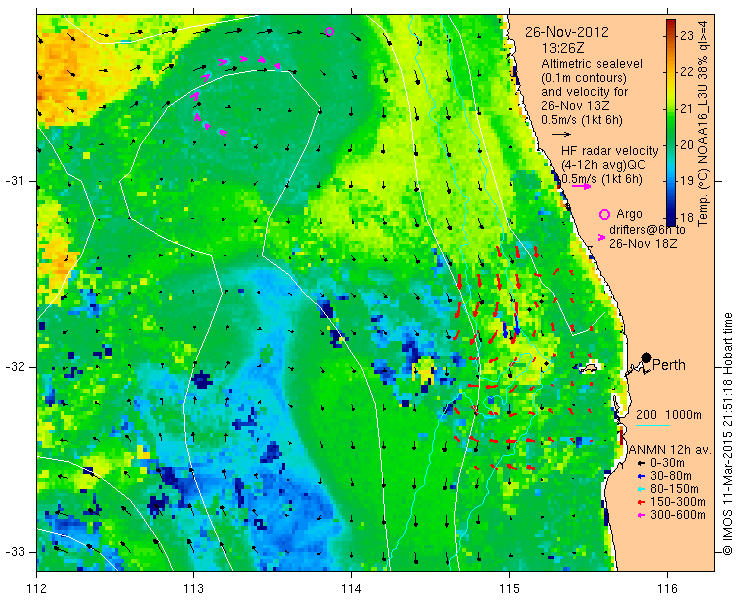Click the colorbar tick label 20
This screenshot has height=600, width=740.
click(687, 145)
